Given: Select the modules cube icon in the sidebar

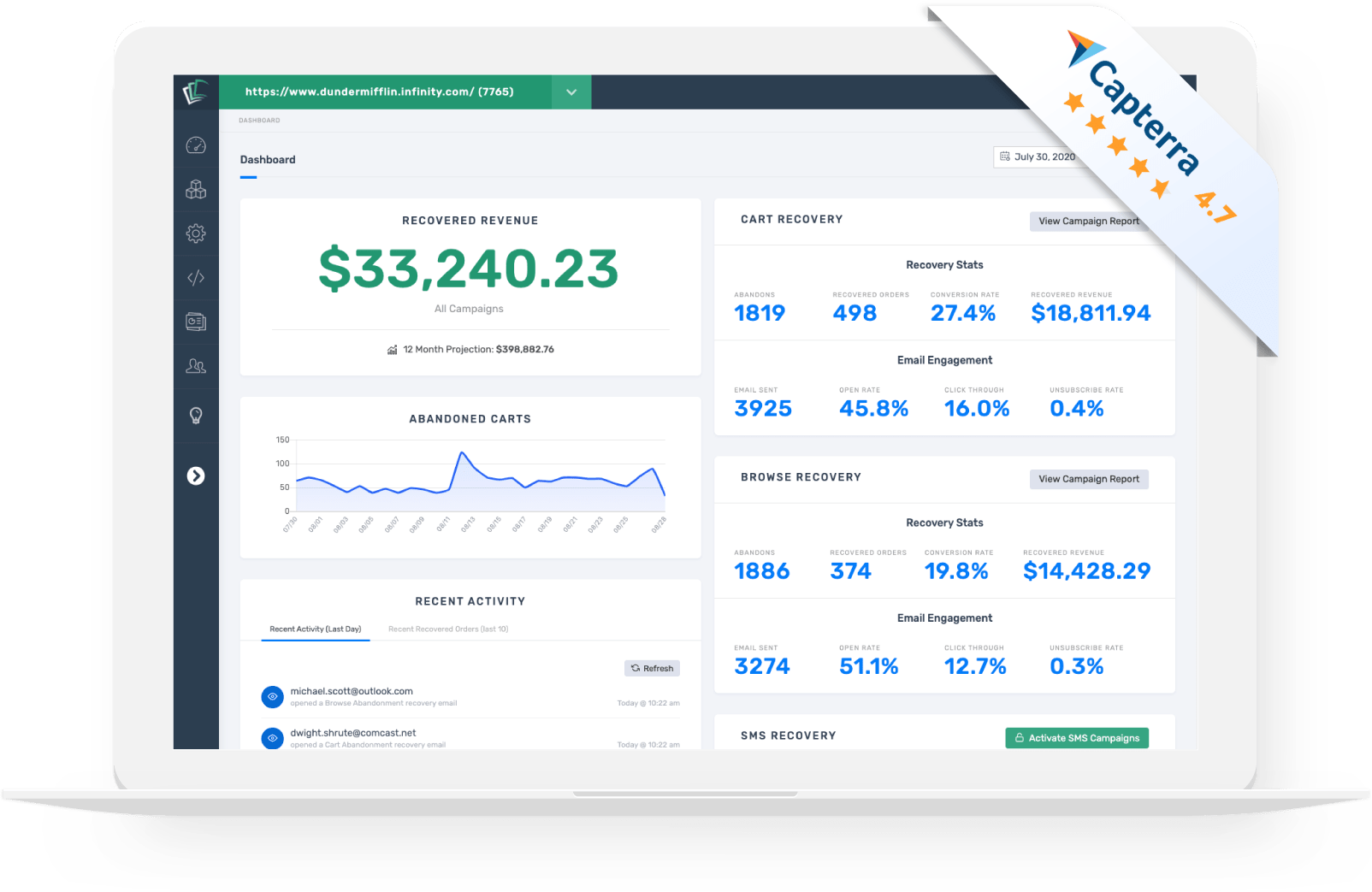Looking at the screenshot, I should pos(196,190).
